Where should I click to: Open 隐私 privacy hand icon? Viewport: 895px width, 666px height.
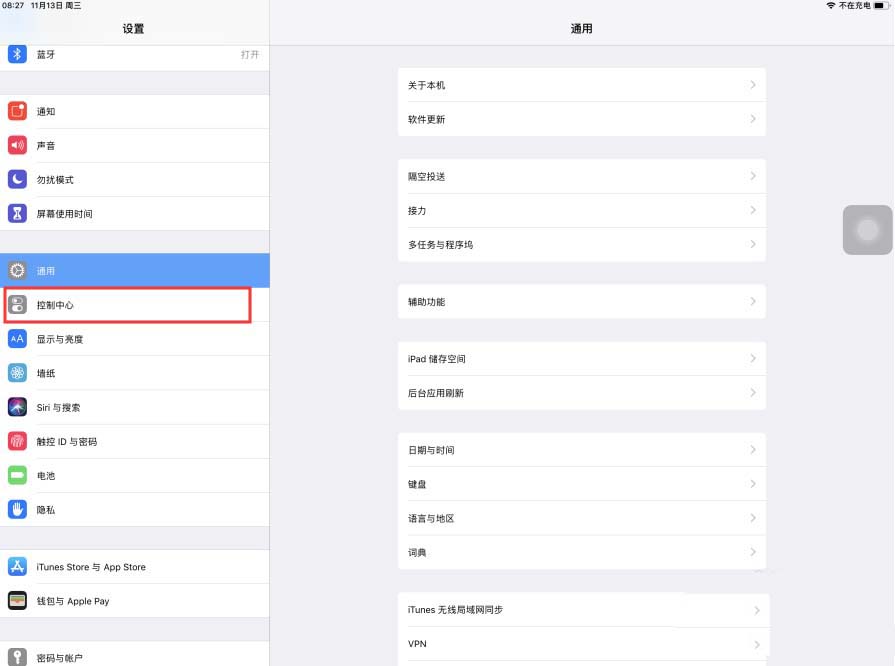[17, 509]
